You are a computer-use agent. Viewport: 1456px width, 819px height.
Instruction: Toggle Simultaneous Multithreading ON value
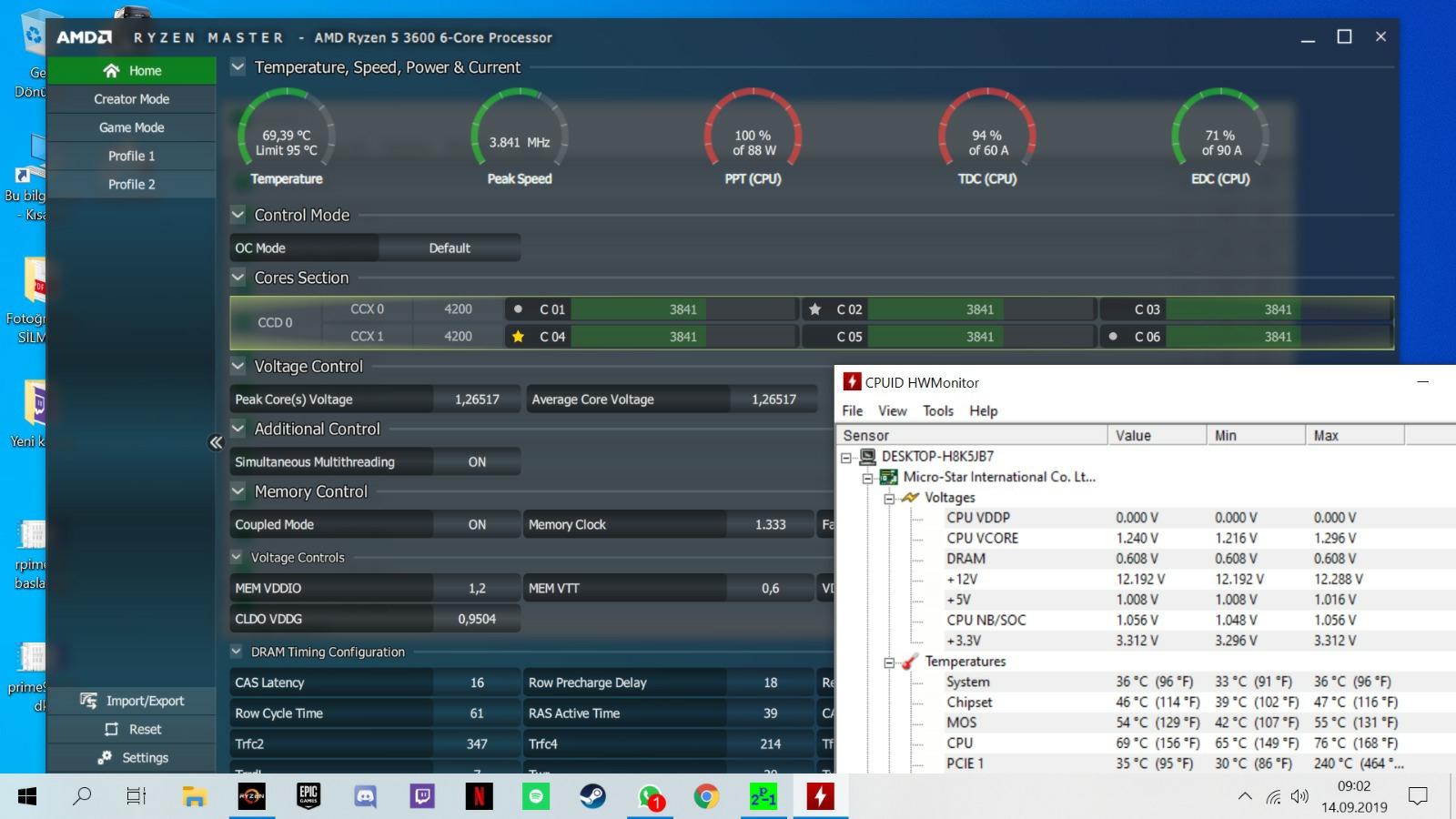click(477, 462)
